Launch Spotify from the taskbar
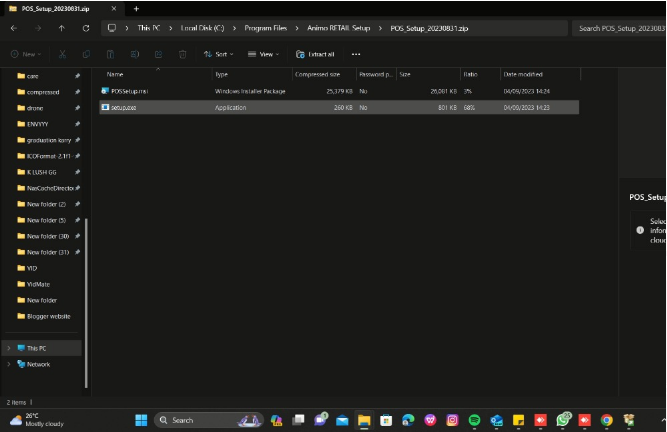Screen dimensions: 667x432 point(474,420)
